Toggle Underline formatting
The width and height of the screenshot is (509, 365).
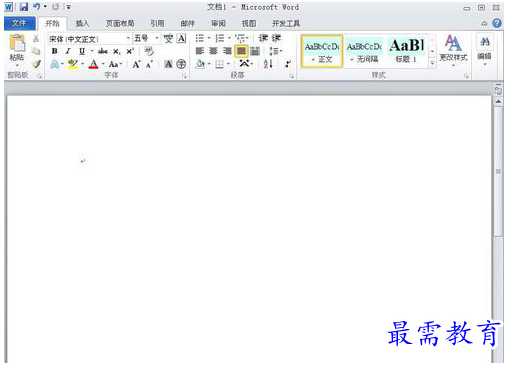(x=82, y=51)
